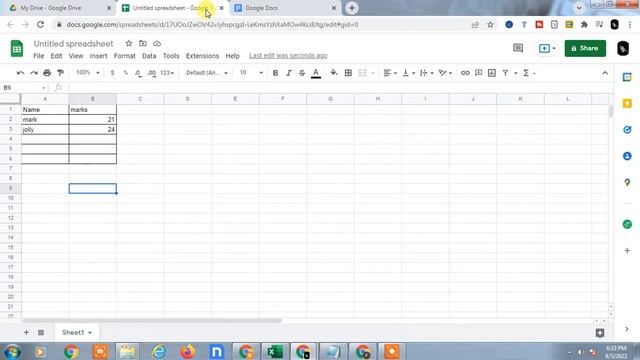Screen dimensions: 640x360
Task: Click the Explore button at bottom right
Action: point(600,333)
